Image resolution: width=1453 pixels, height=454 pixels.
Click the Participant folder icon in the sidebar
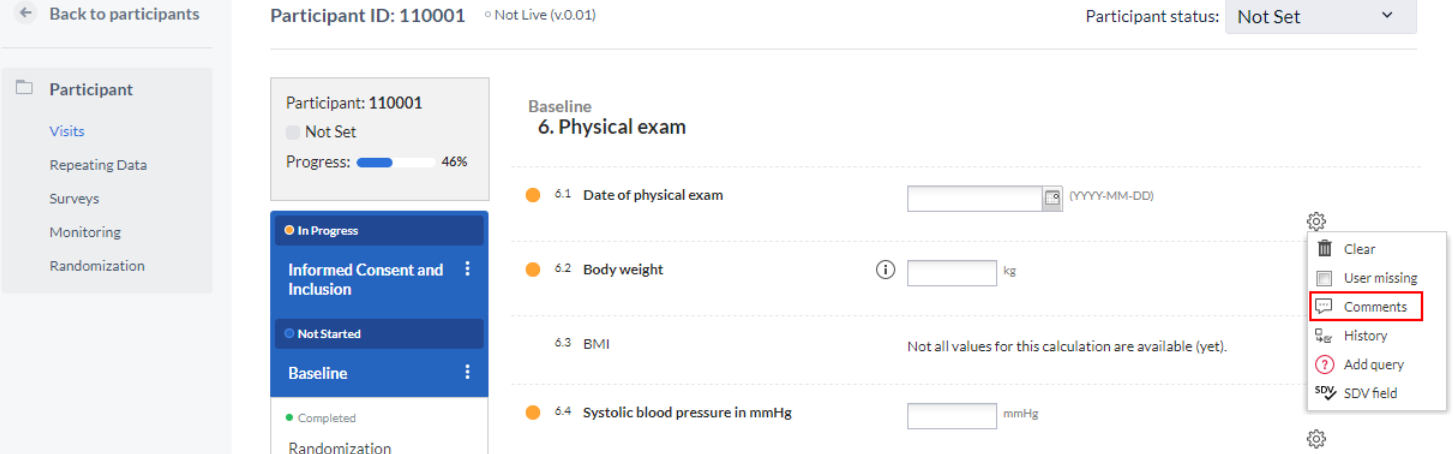click(25, 89)
